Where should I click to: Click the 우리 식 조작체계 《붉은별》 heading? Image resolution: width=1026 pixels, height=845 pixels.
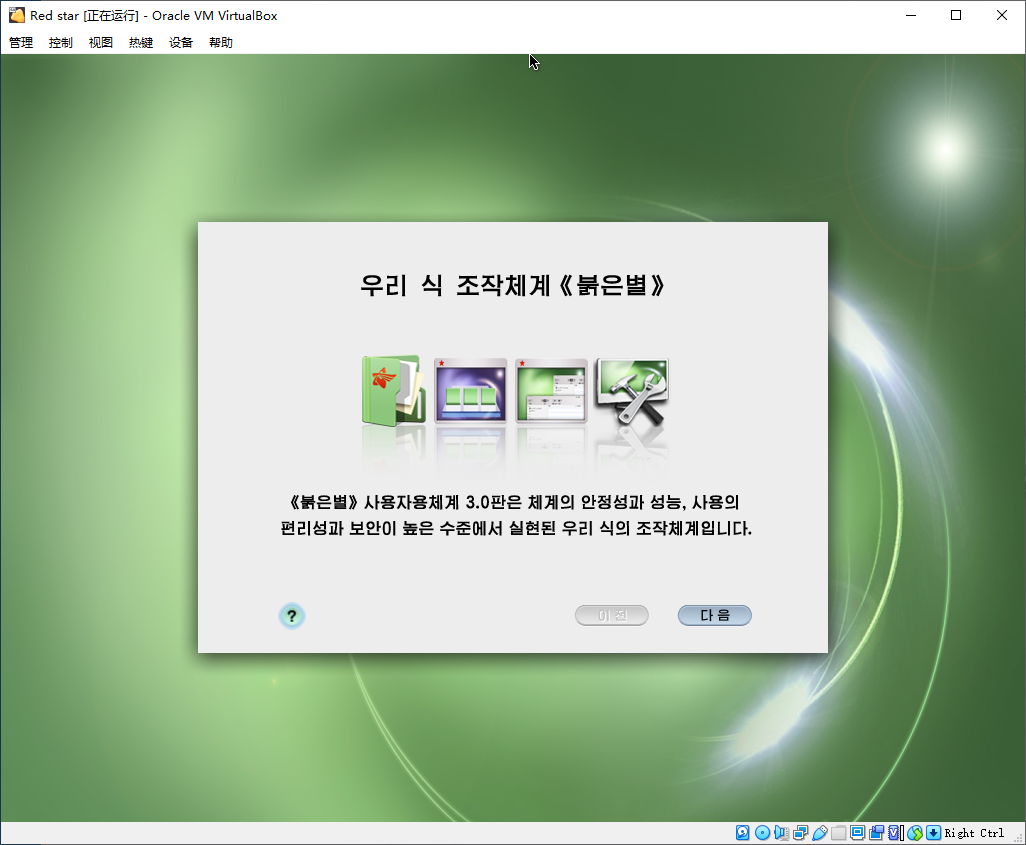(513, 285)
